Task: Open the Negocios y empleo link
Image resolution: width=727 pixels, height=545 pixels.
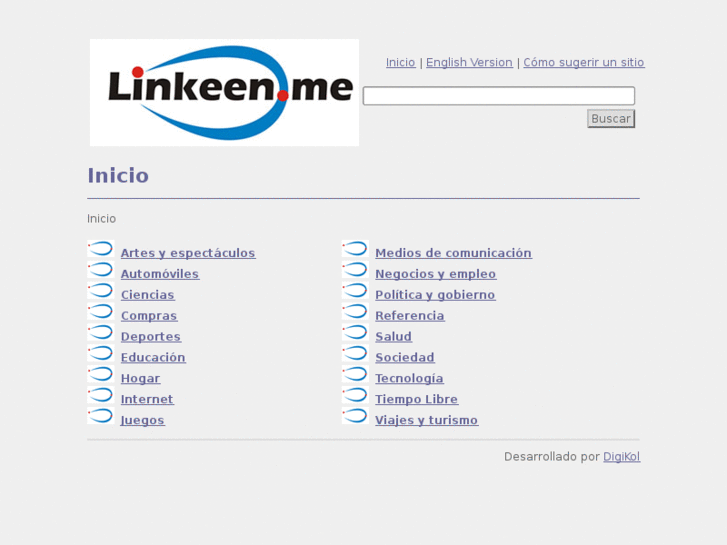Action: (436, 274)
